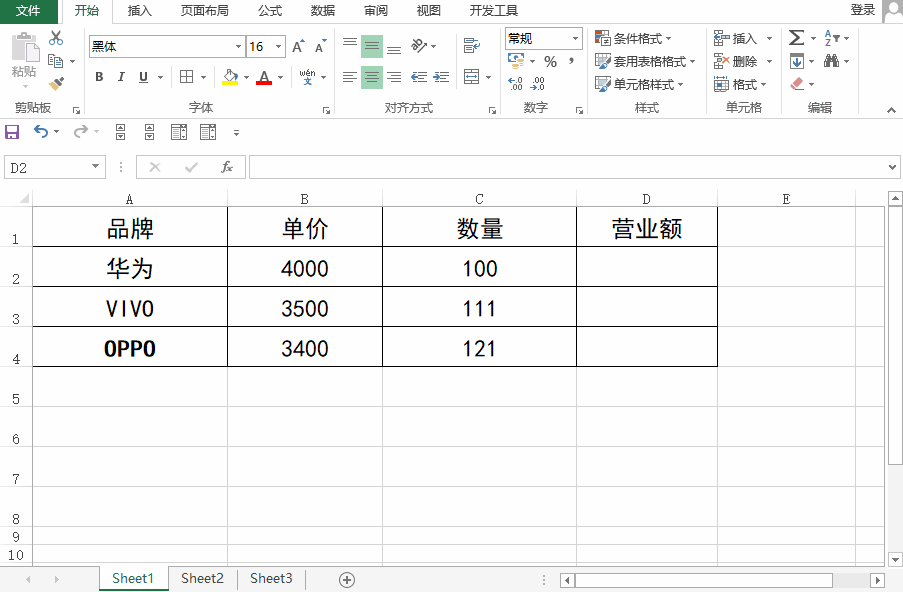Apply comma style

click(x=571, y=60)
